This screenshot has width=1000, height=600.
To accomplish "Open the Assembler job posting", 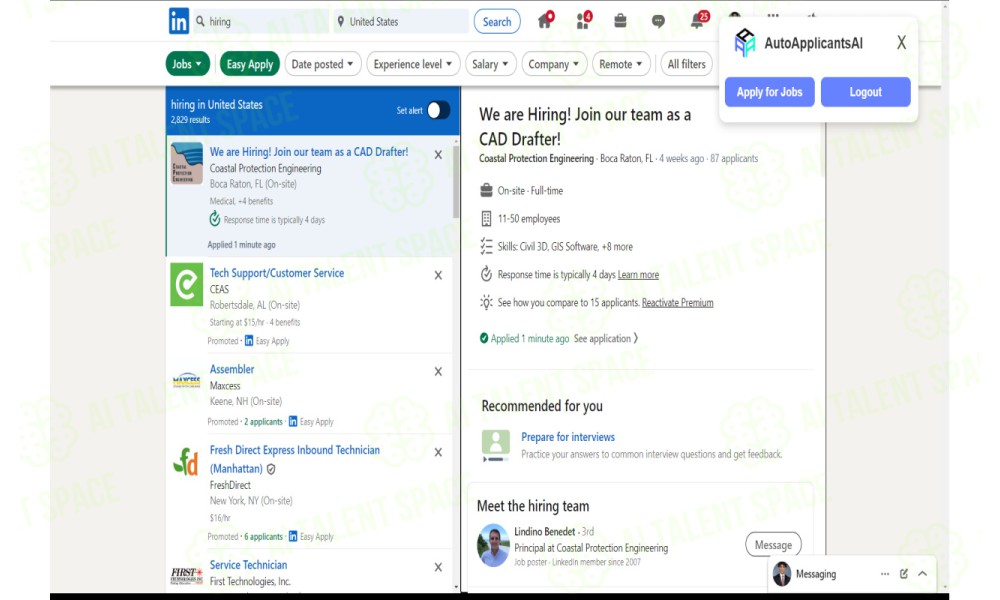I will [232, 369].
